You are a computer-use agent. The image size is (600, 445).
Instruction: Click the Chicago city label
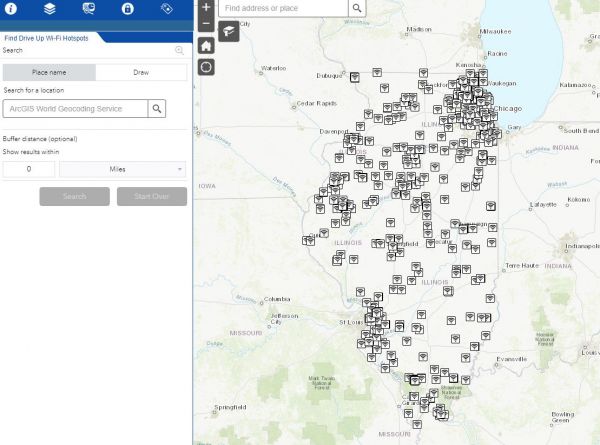click(x=507, y=109)
